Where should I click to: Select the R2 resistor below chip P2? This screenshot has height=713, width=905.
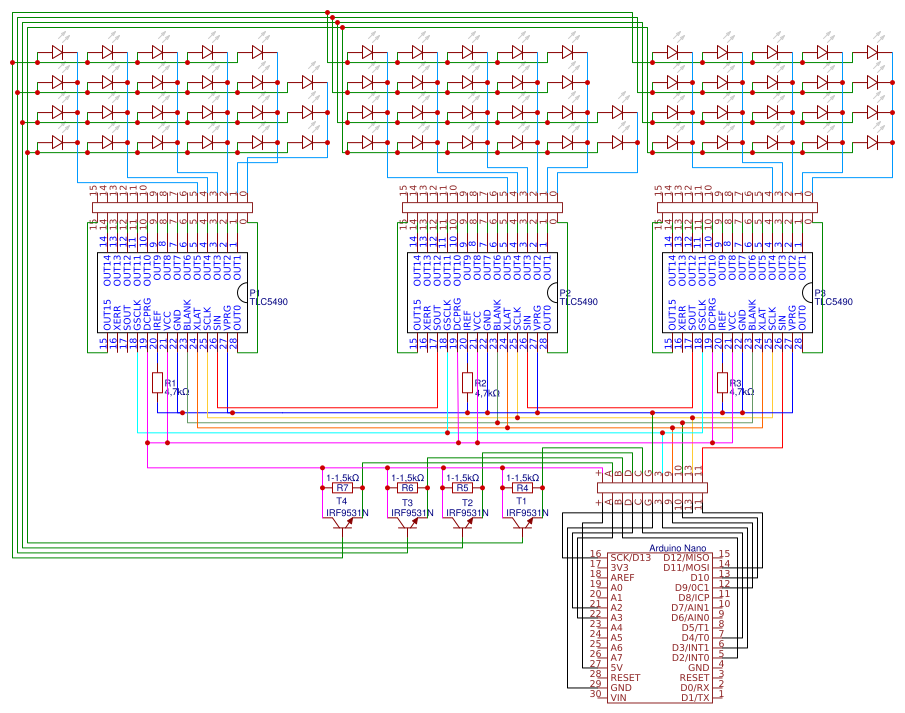pyautogui.click(x=466, y=383)
